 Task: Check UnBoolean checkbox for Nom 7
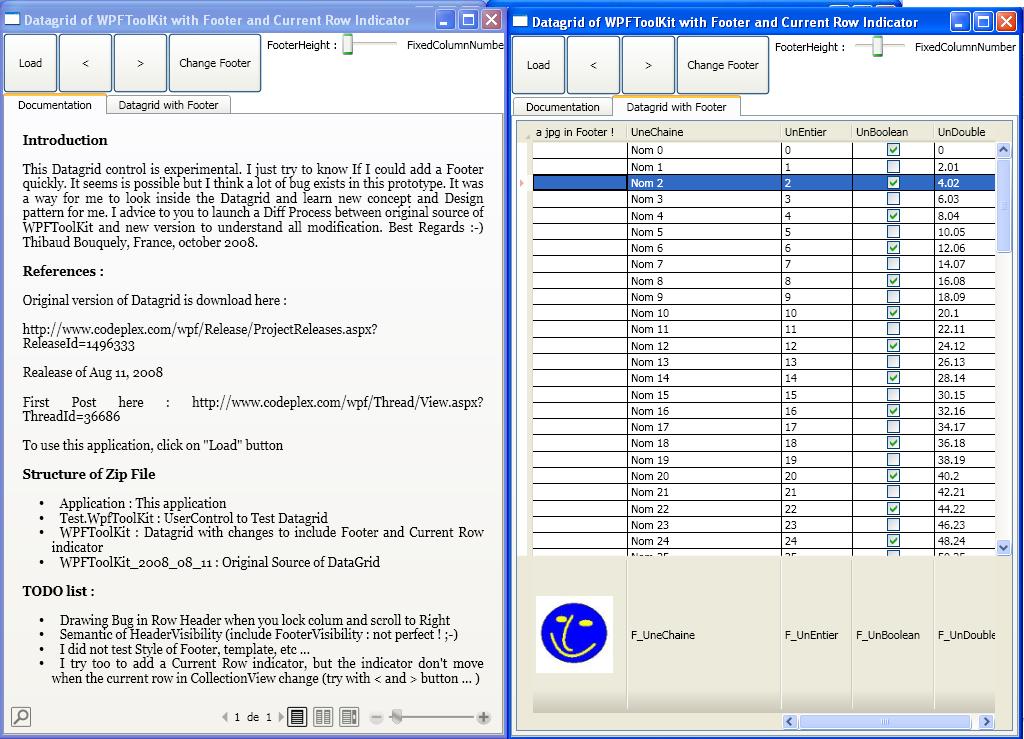pos(893,264)
